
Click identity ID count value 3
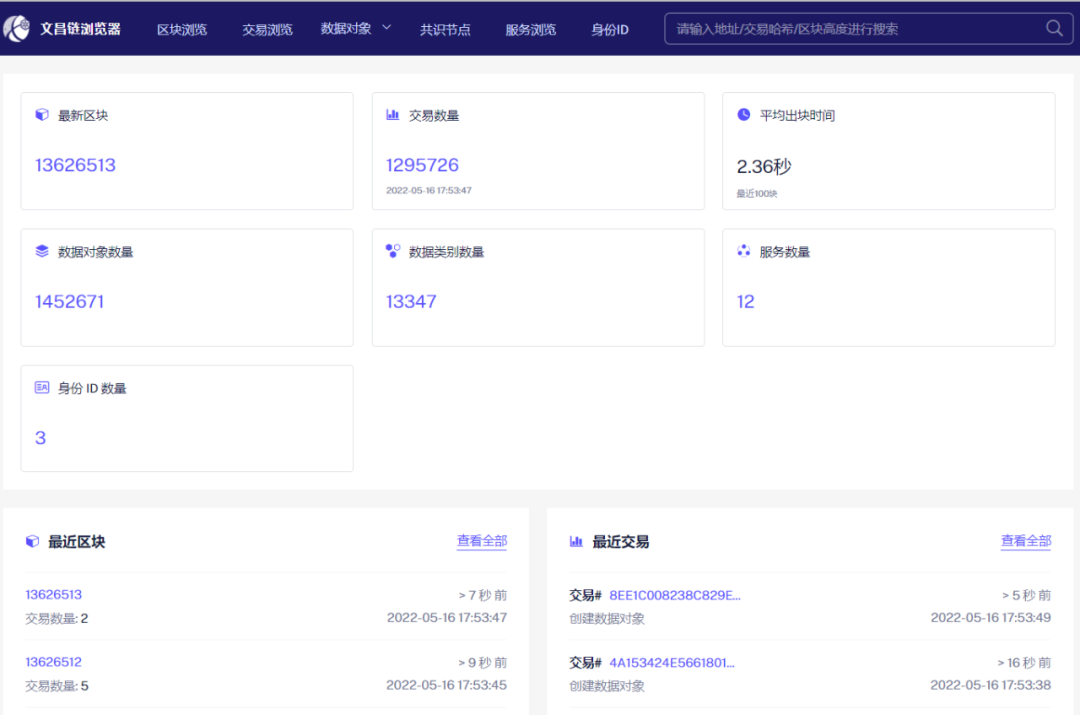(41, 438)
